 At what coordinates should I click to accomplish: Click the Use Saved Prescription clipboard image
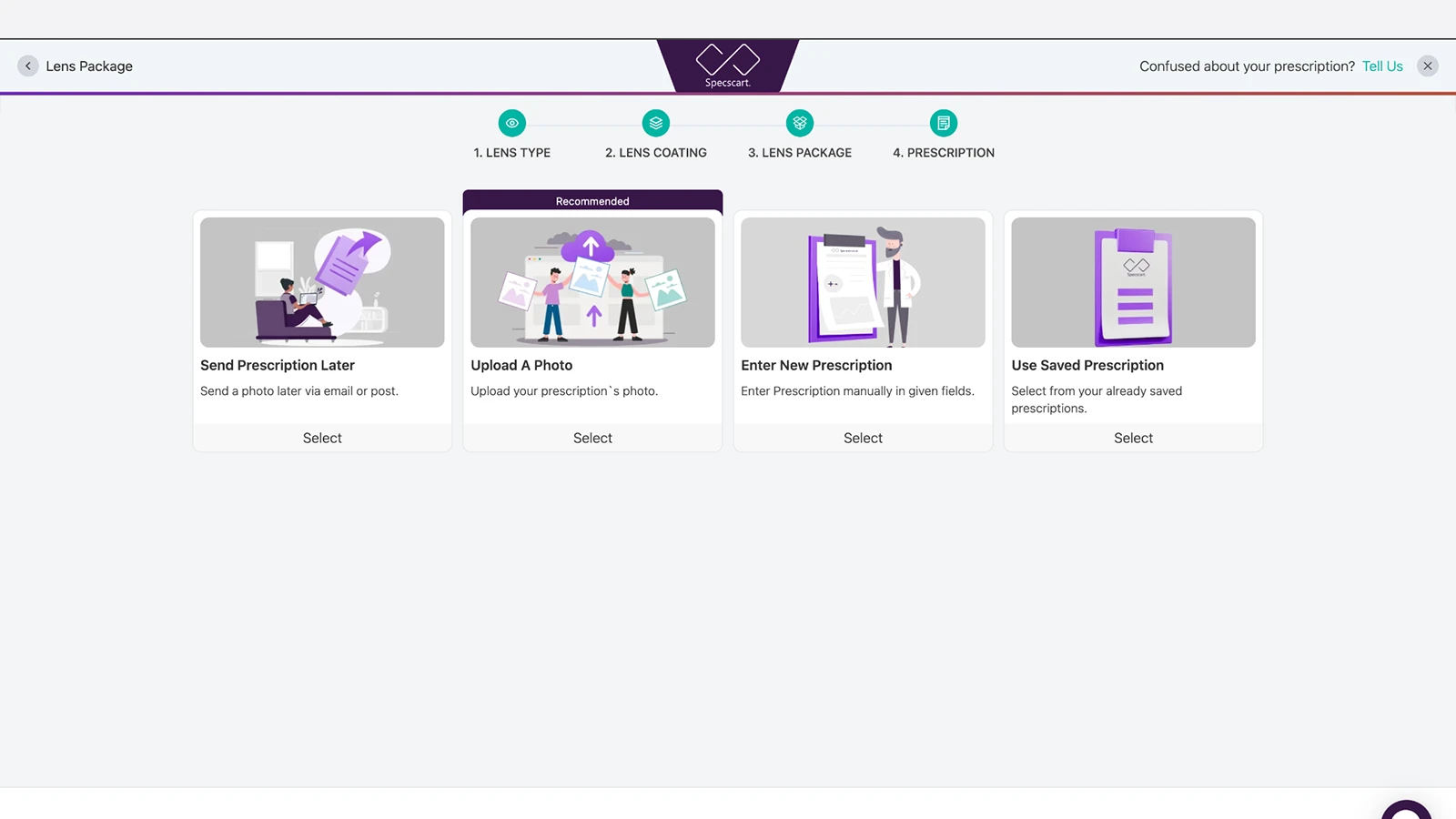1133,282
